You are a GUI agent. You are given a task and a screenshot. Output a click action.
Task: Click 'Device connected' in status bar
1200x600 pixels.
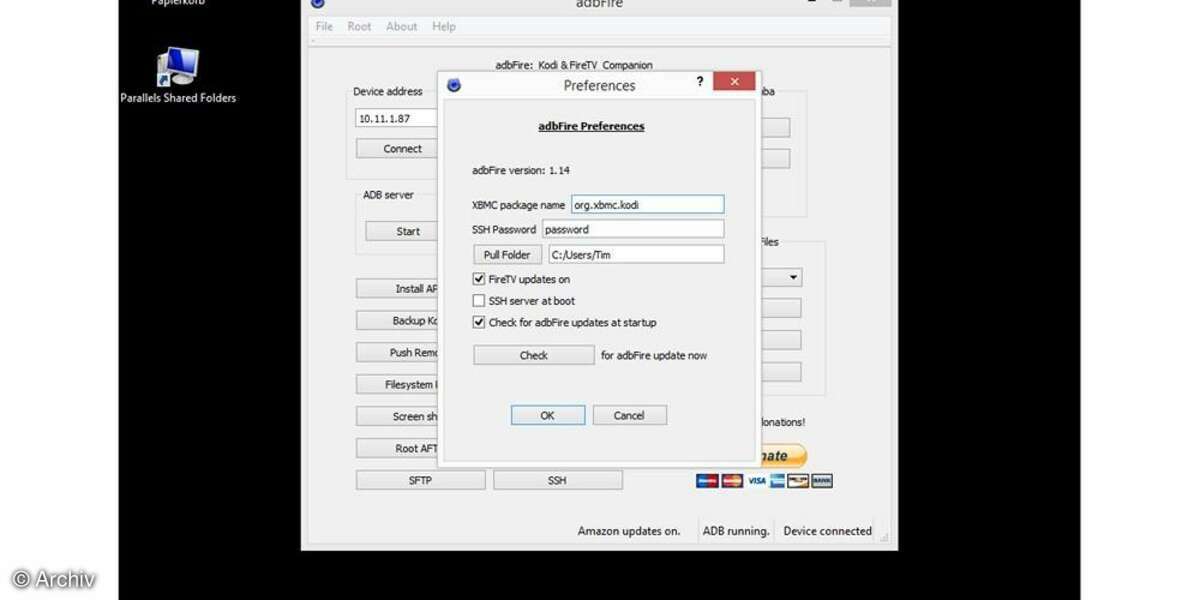coord(827,531)
